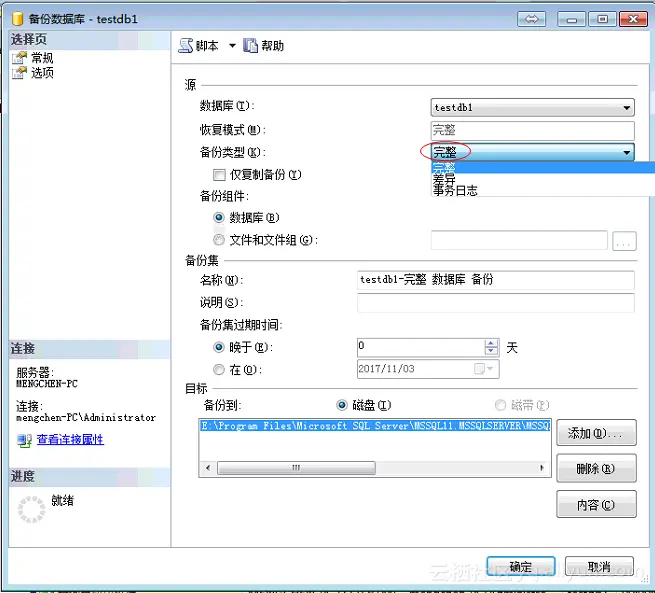Viewport: 655px width, 593px height.
Task: Select the backup destination path entry
Action: (x=375, y=426)
